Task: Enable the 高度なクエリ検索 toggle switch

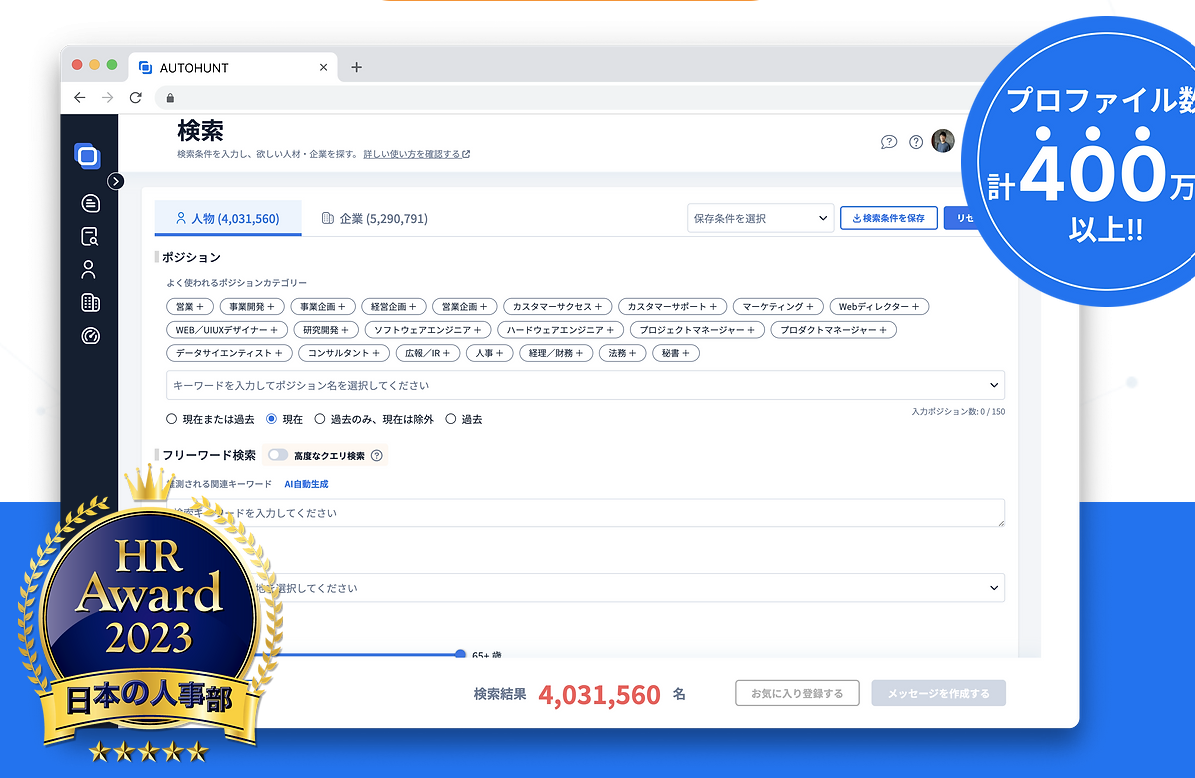Action: [x=277, y=455]
